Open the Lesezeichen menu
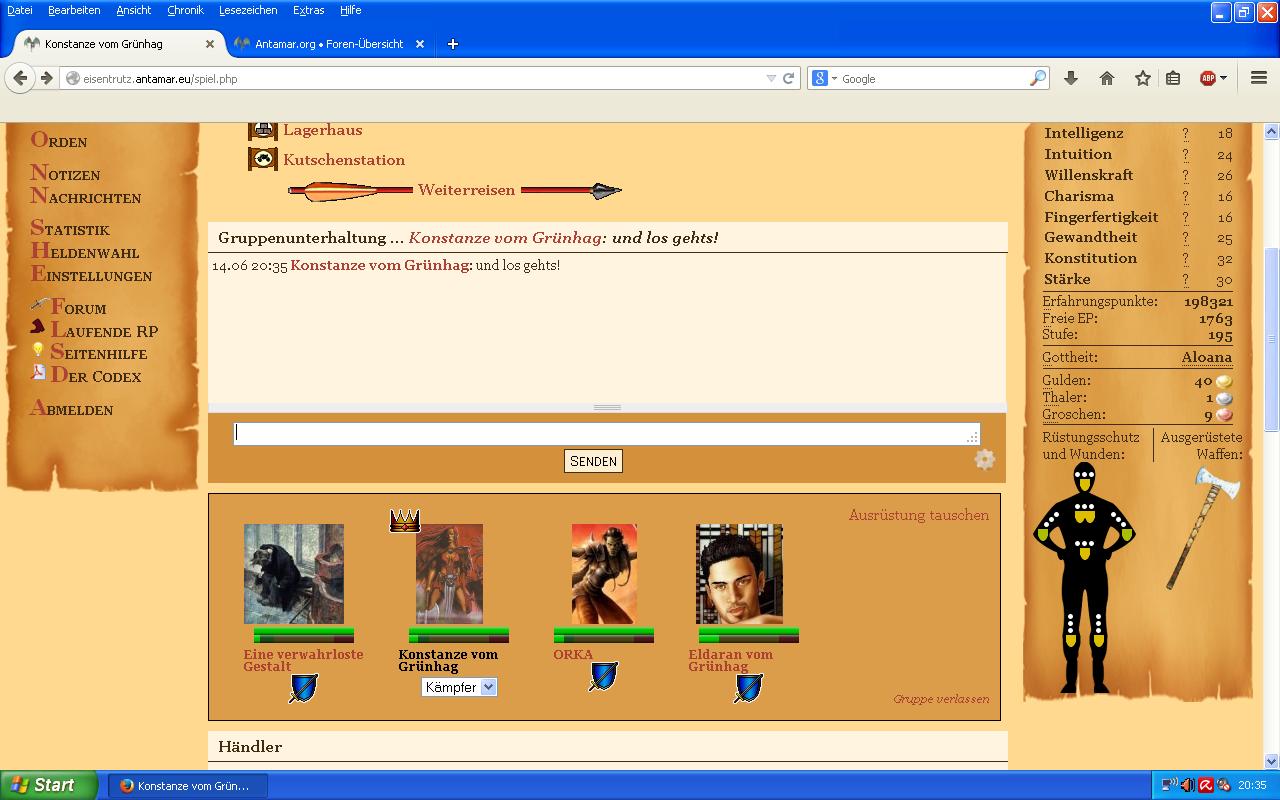Viewport: 1280px width, 800px height. 248,10
